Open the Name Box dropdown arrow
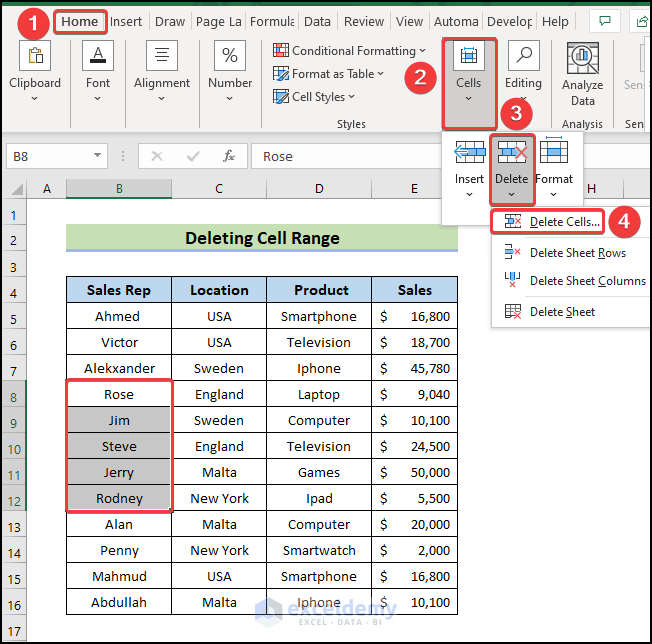 click(x=97, y=155)
